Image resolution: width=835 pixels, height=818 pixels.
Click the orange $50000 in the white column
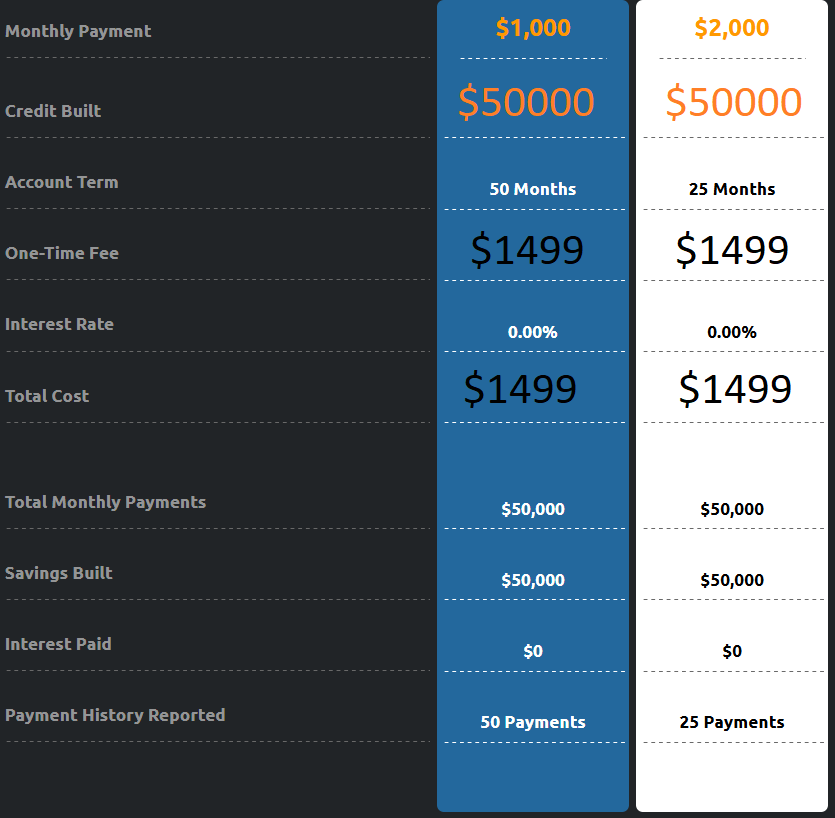pos(733,101)
